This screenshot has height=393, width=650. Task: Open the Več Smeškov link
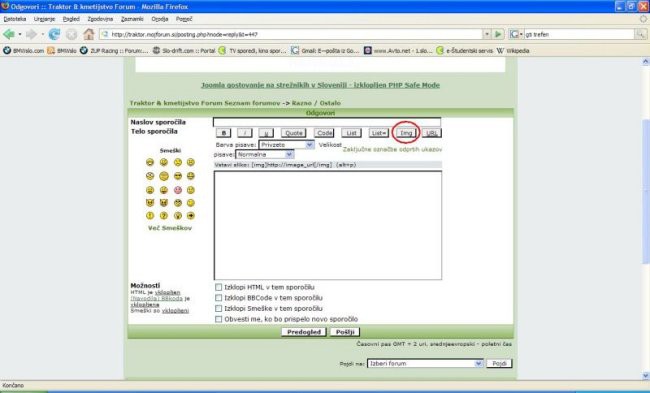coord(170,228)
